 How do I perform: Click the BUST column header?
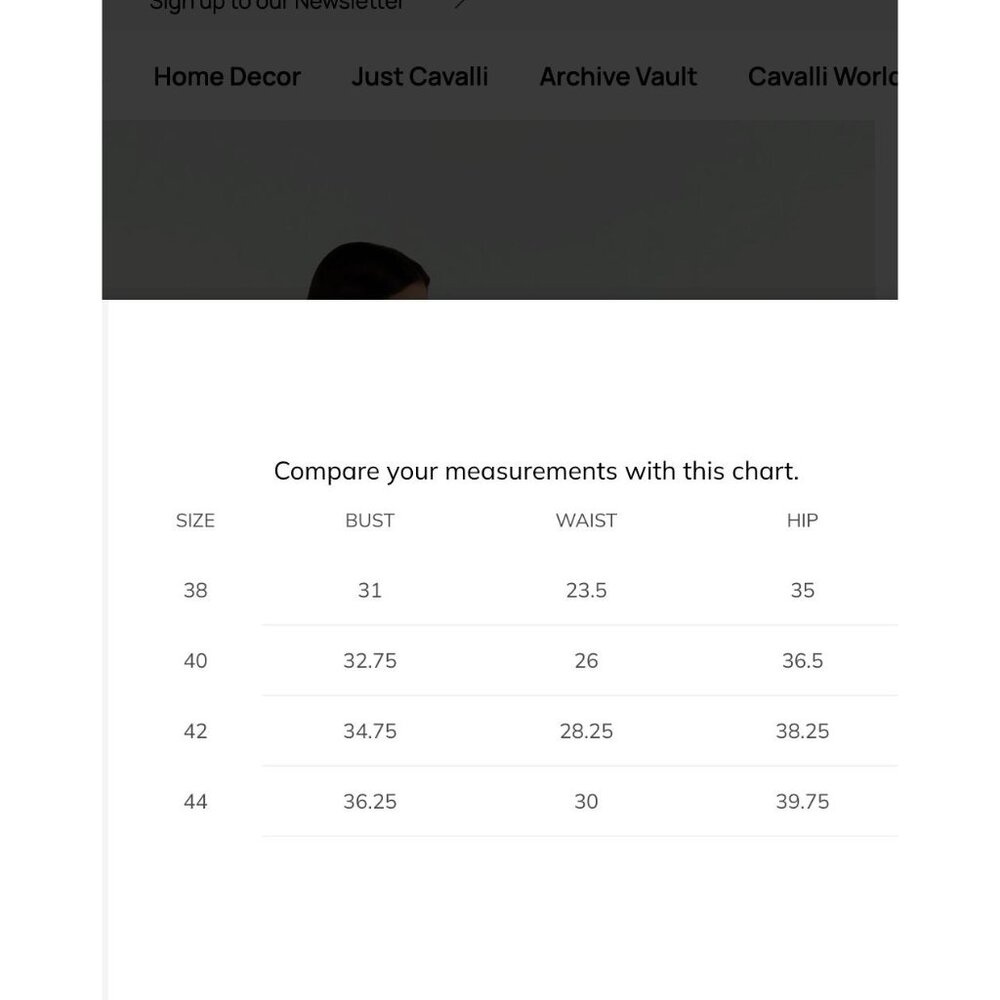370,520
